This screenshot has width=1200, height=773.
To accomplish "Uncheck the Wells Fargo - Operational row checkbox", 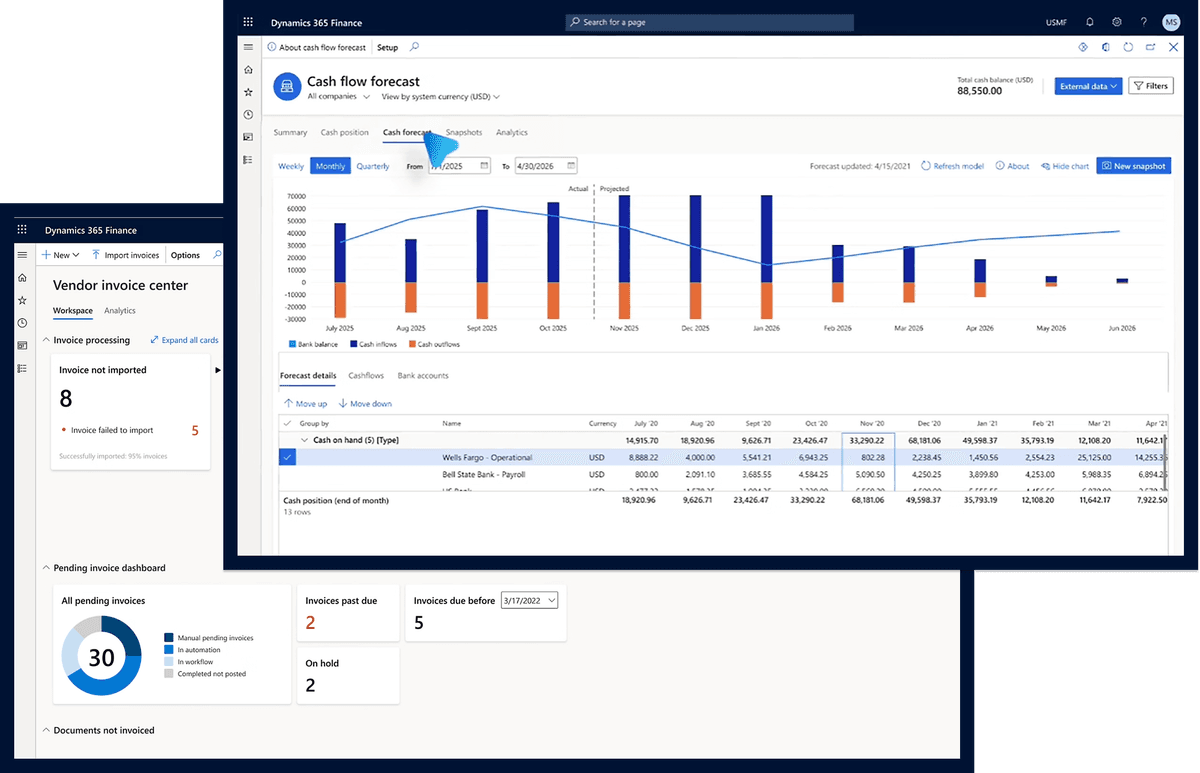I will click(x=288, y=457).
